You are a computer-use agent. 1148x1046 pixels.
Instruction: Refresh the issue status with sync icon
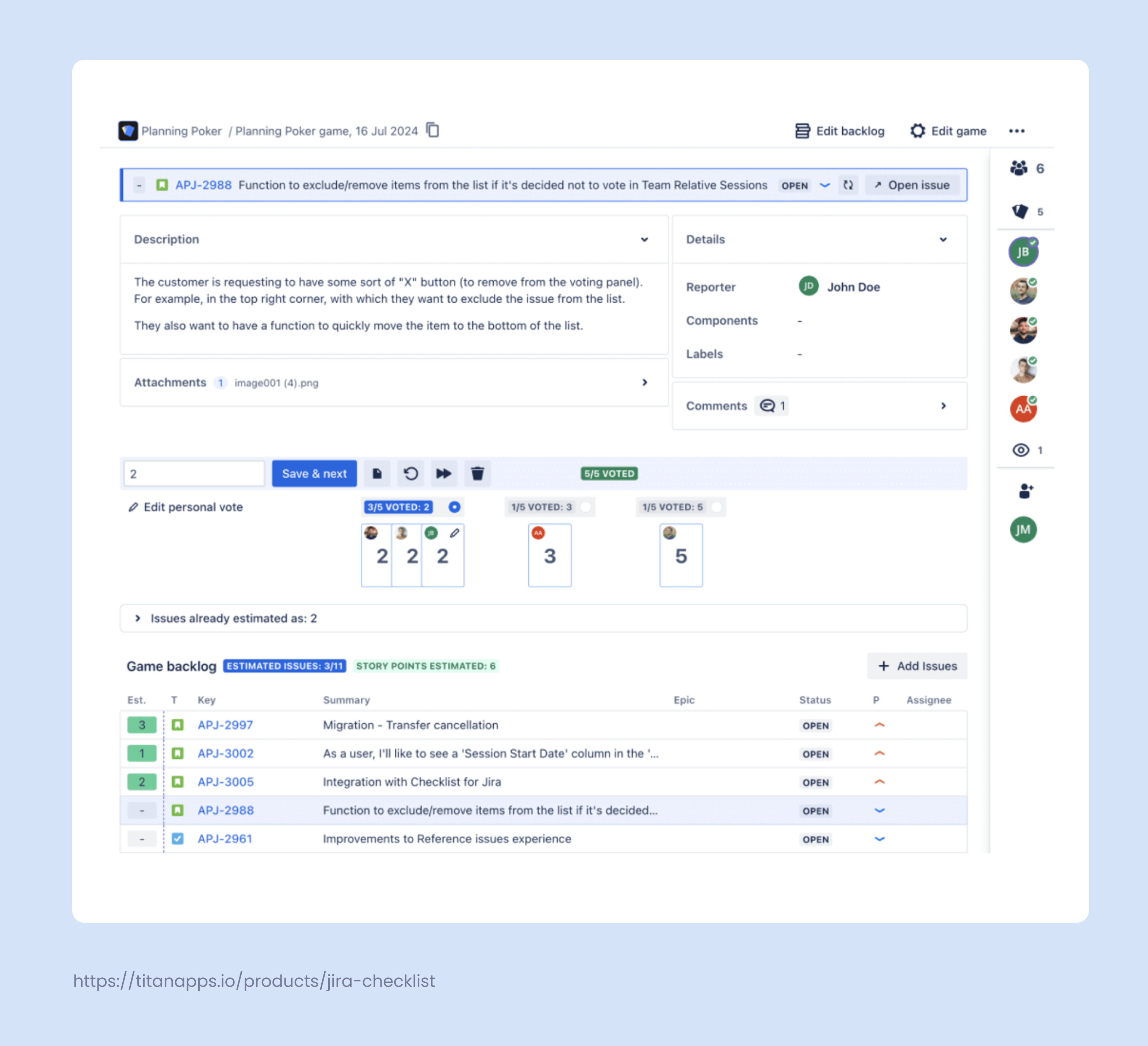[x=848, y=185]
